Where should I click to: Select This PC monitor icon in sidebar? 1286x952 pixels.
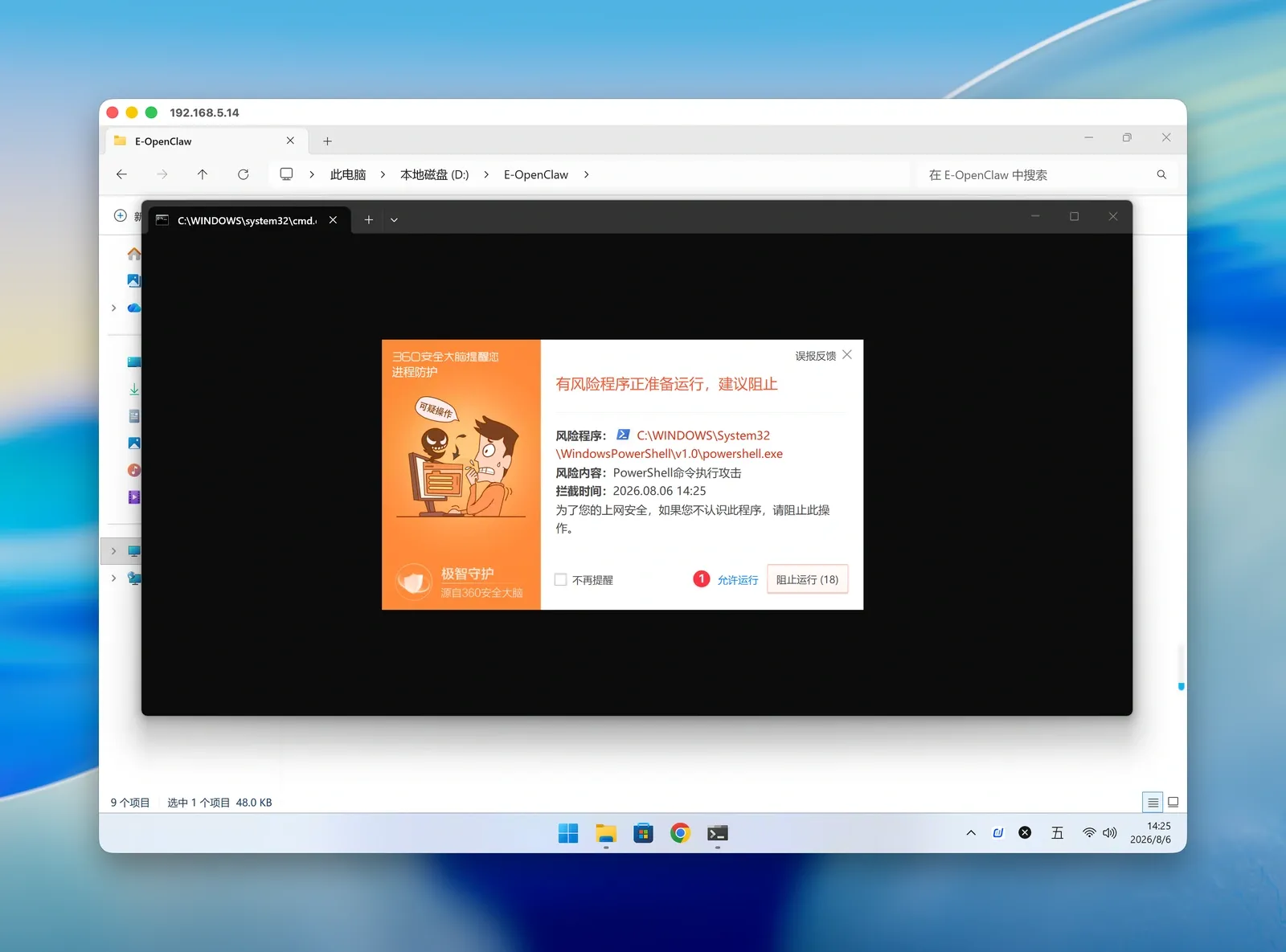click(x=134, y=551)
